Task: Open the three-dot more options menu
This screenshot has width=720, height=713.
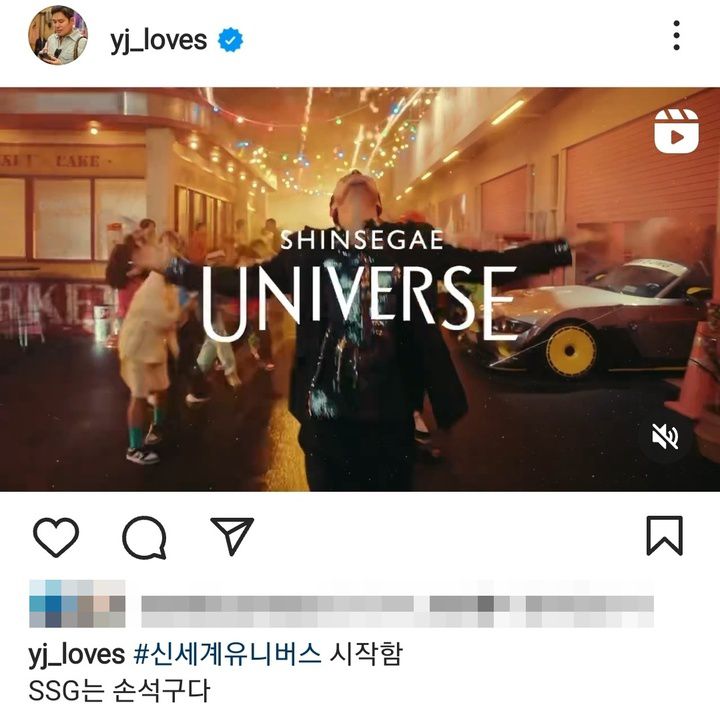Action: [x=676, y=35]
